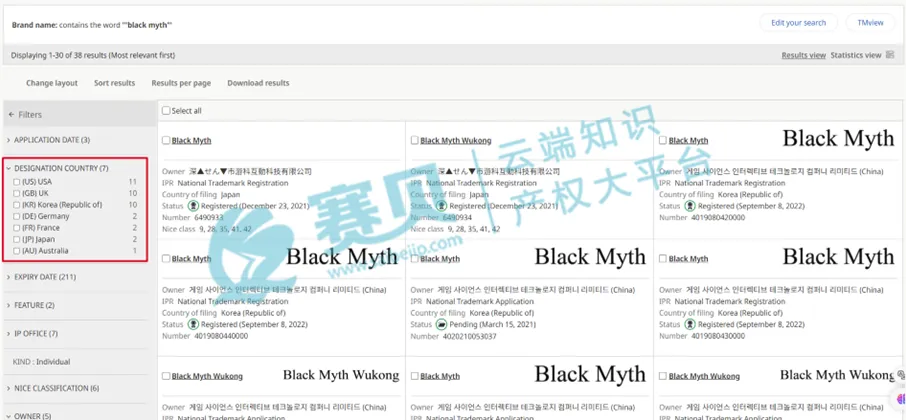Open the Results per page menu
906x420 pixels.
(181, 83)
